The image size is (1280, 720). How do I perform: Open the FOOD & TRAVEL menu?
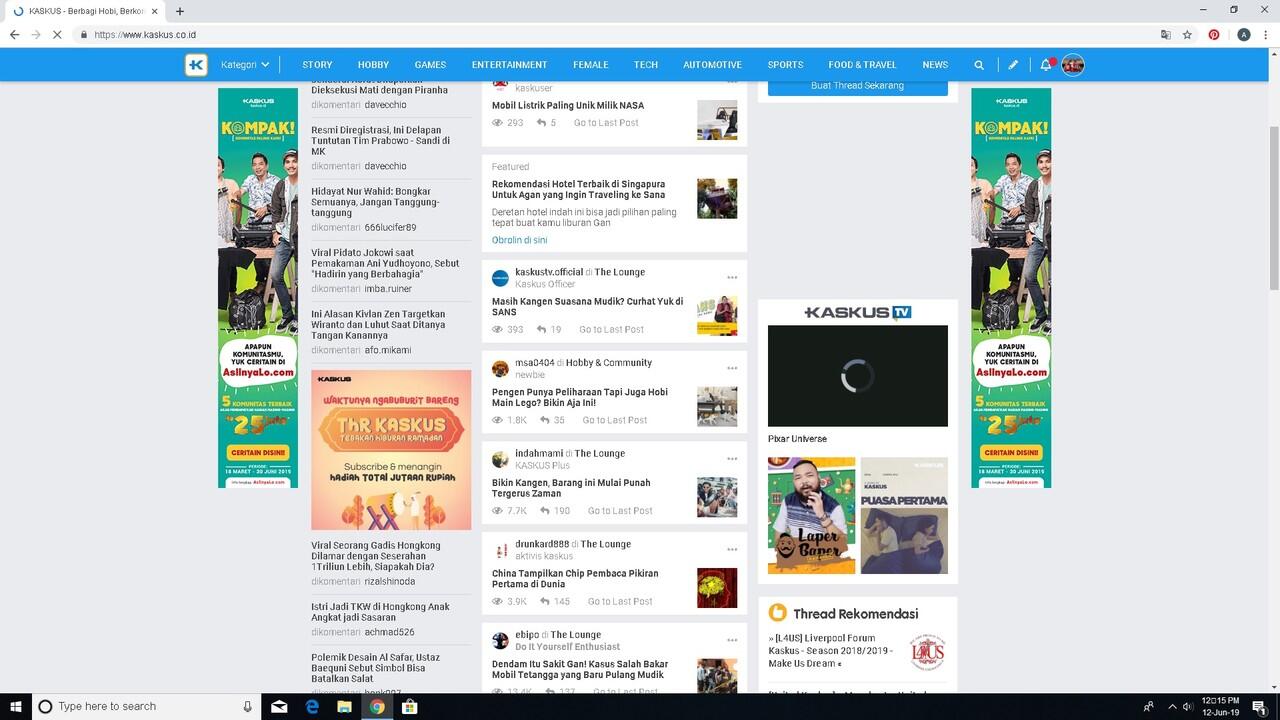862,65
